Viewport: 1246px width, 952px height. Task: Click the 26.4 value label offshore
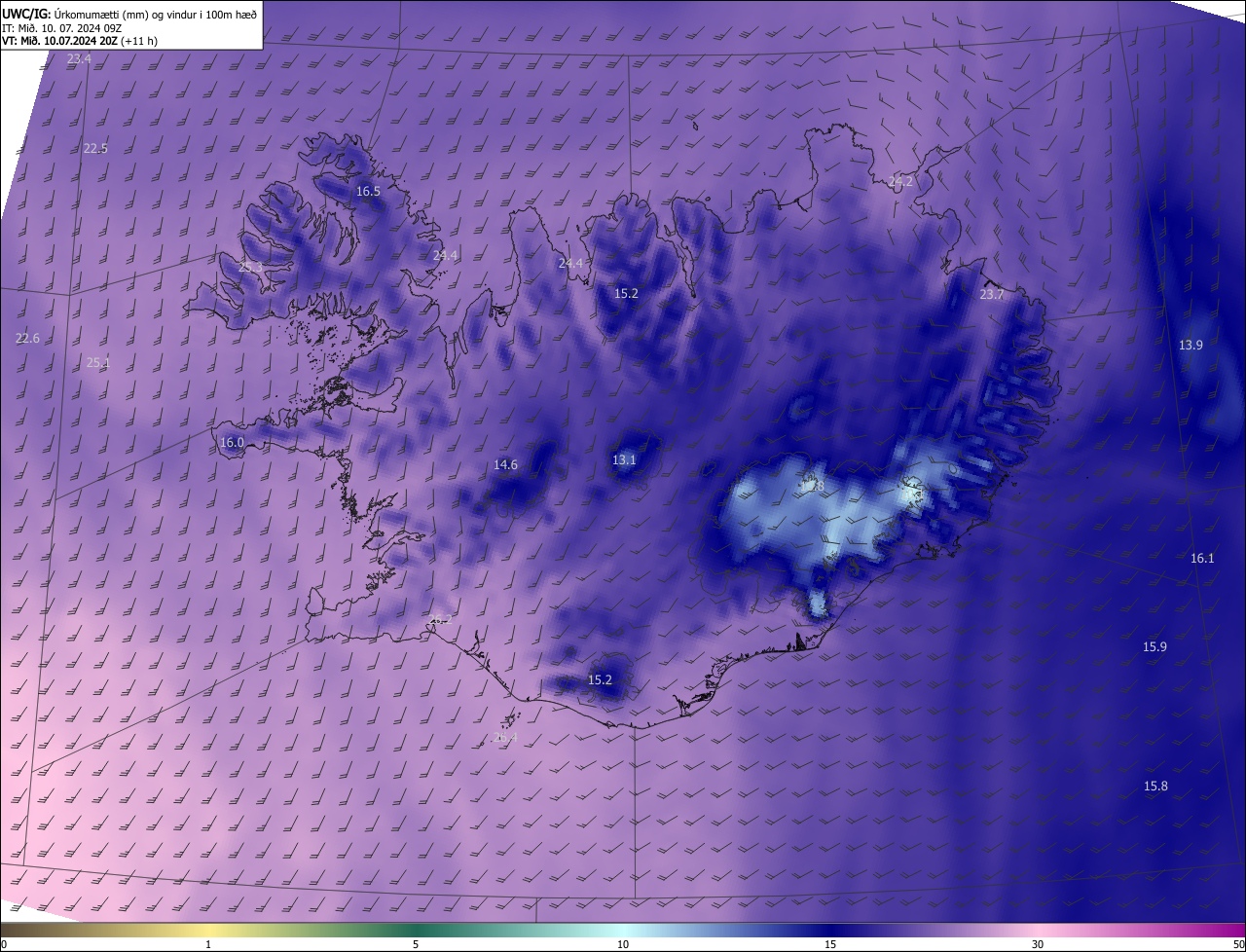point(505,738)
